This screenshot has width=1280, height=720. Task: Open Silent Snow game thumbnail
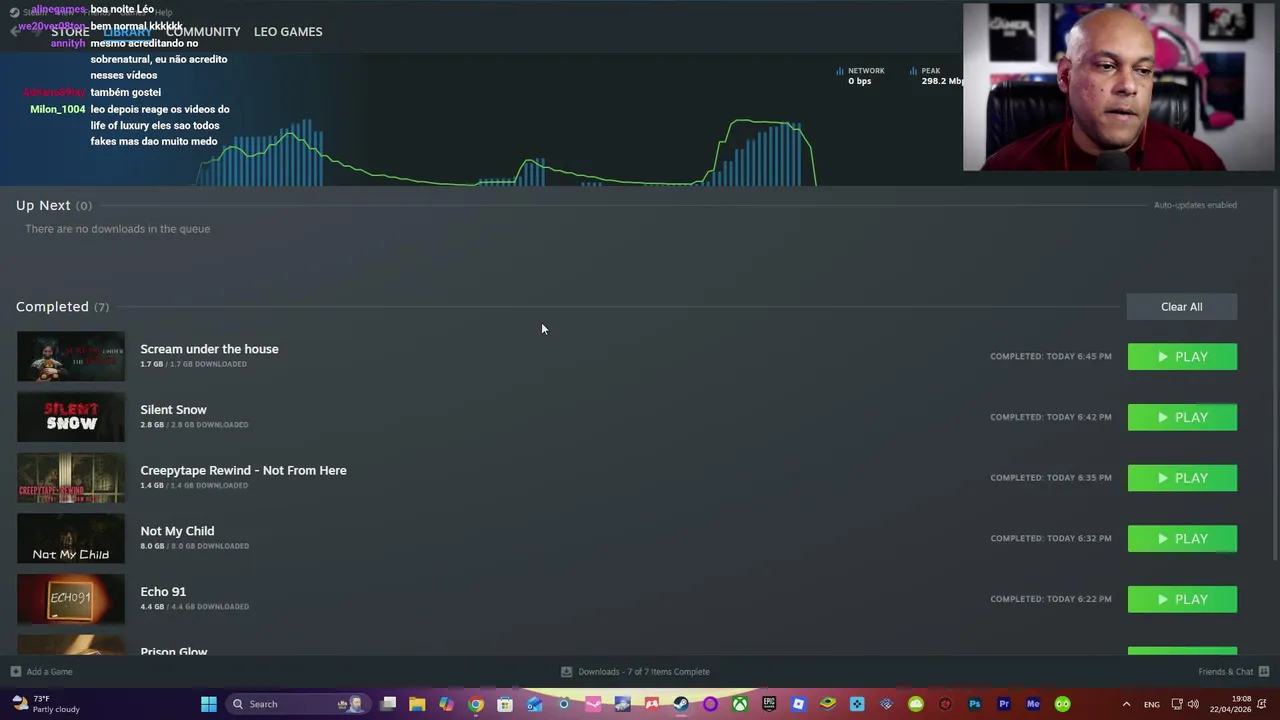(71, 417)
